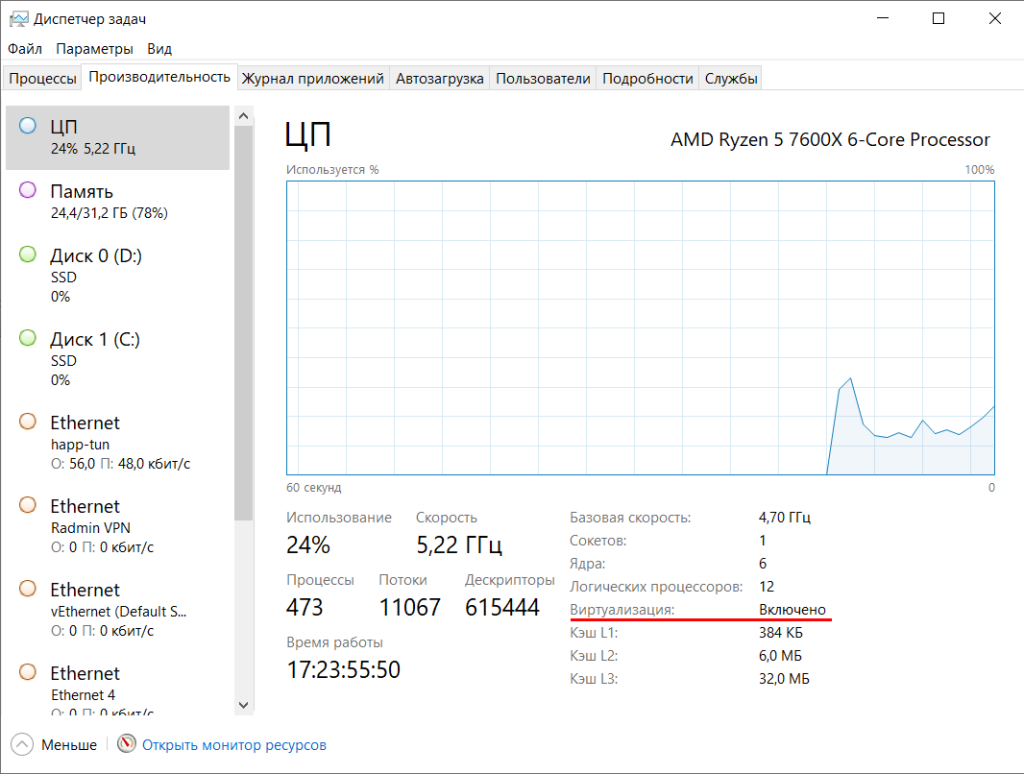1024x774 pixels.
Task: Click the blue CPU circle icon
Action: (x=27, y=125)
